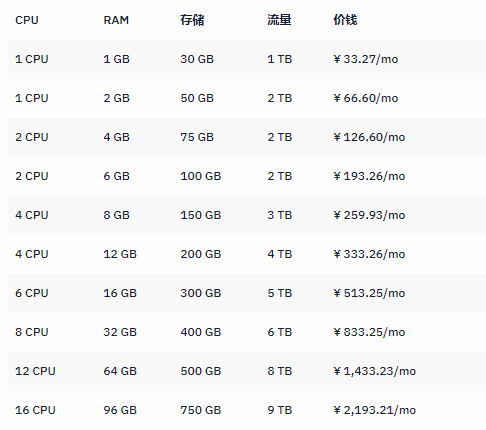The image size is (486, 430).
Task: Click 2 TB in the 75 GB row
Action: pyautogui.click(x=280, y=137)
